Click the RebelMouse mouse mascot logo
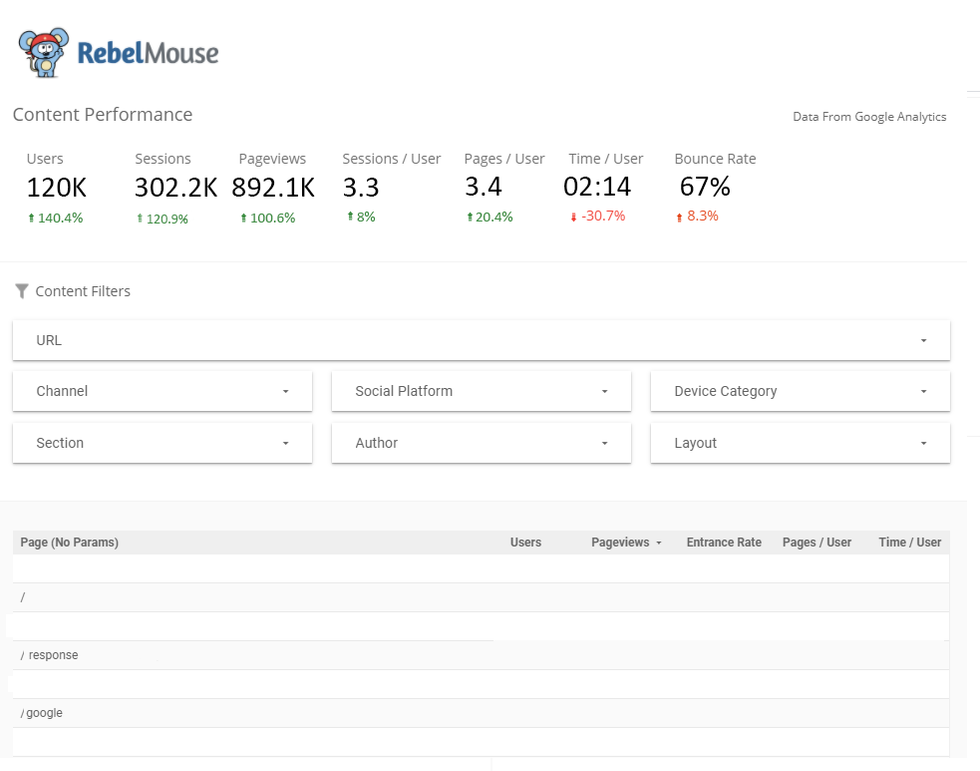This screenshot has height=771, width=980. click(x=44, y=52)
